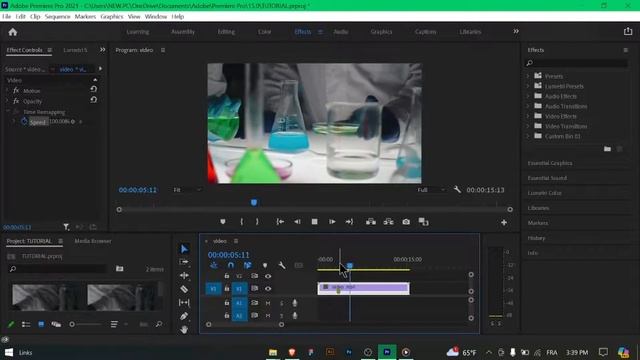Open Media Browser tab

point(93,241)
